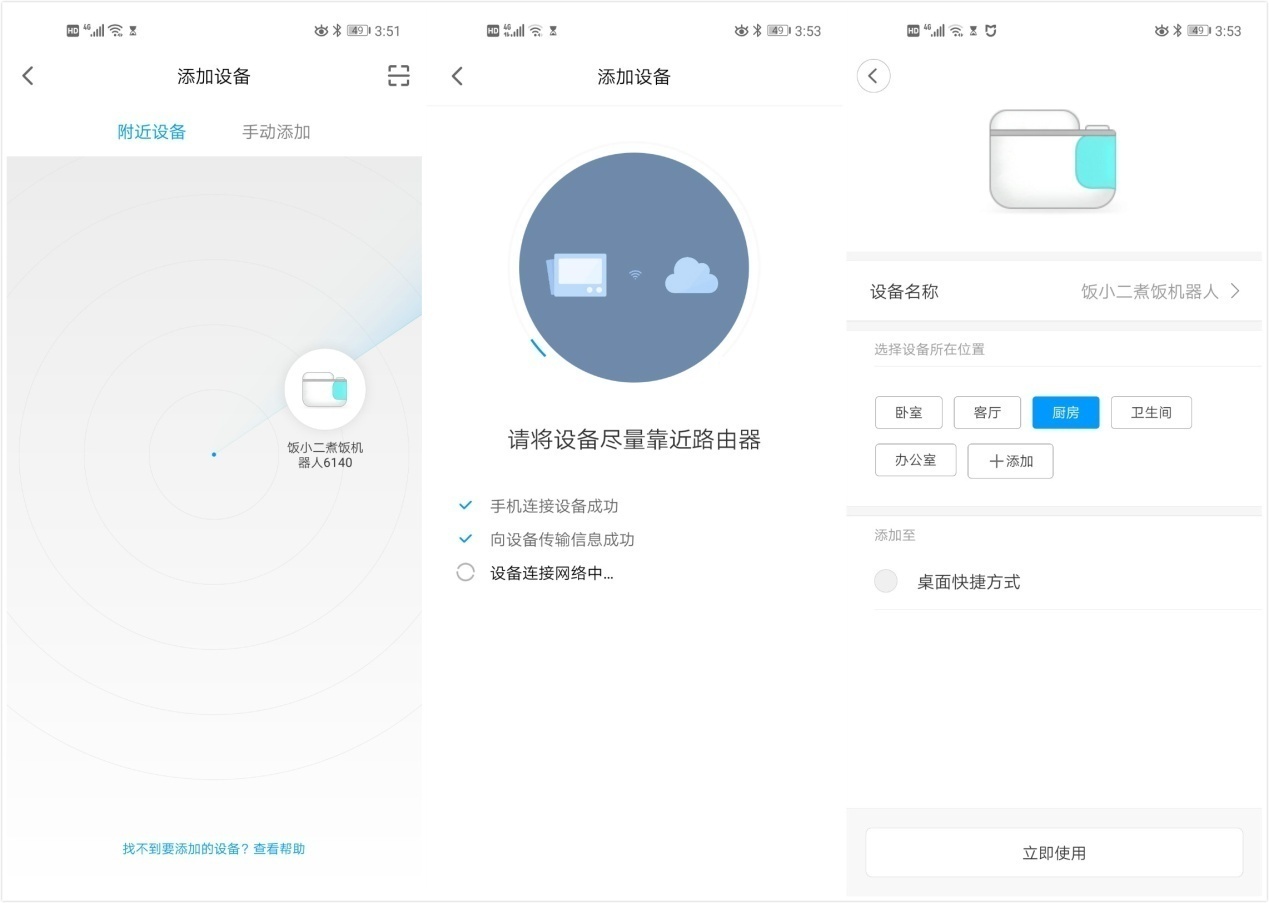
Task: Switch to the 手动添加 tab
Action: coord(276,131)
